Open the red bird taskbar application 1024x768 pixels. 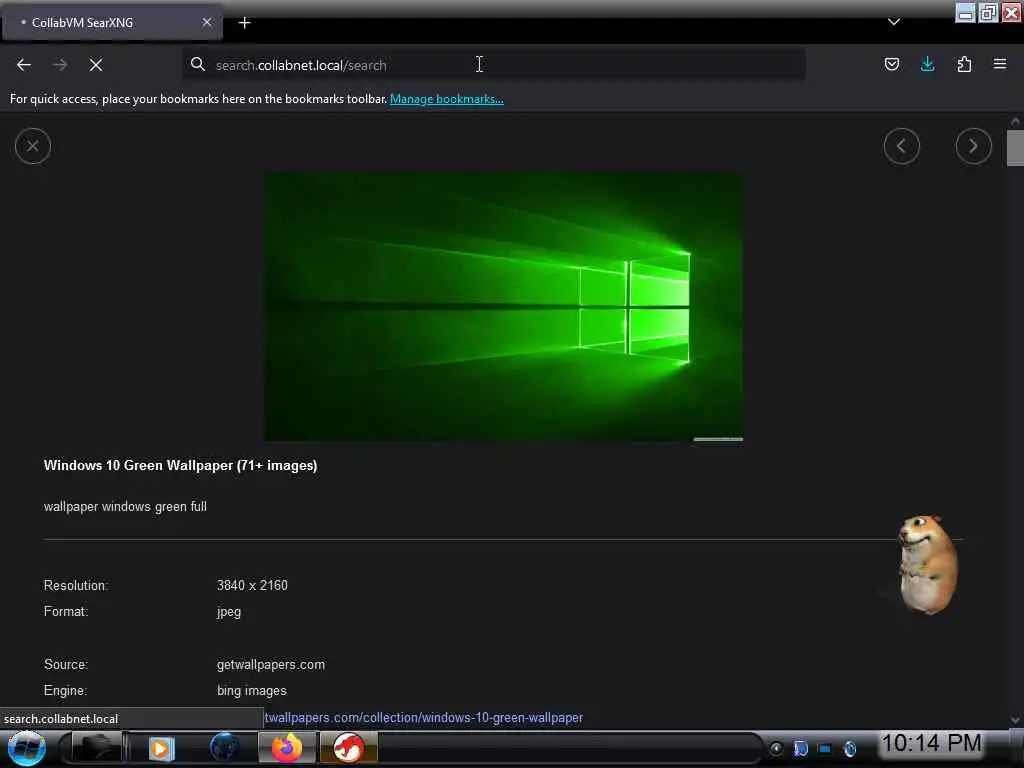coord(349,748)
